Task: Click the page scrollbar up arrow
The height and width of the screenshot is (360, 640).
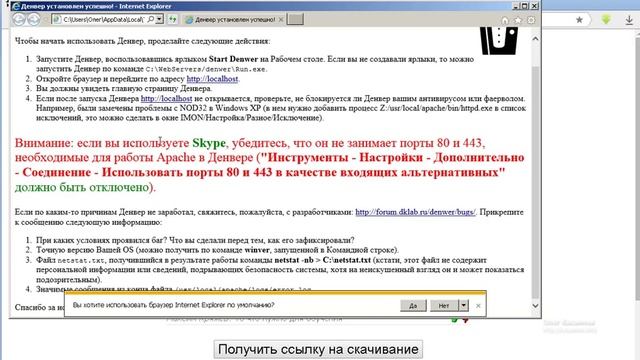Action: pyautogui.click(x=536, y=39)
